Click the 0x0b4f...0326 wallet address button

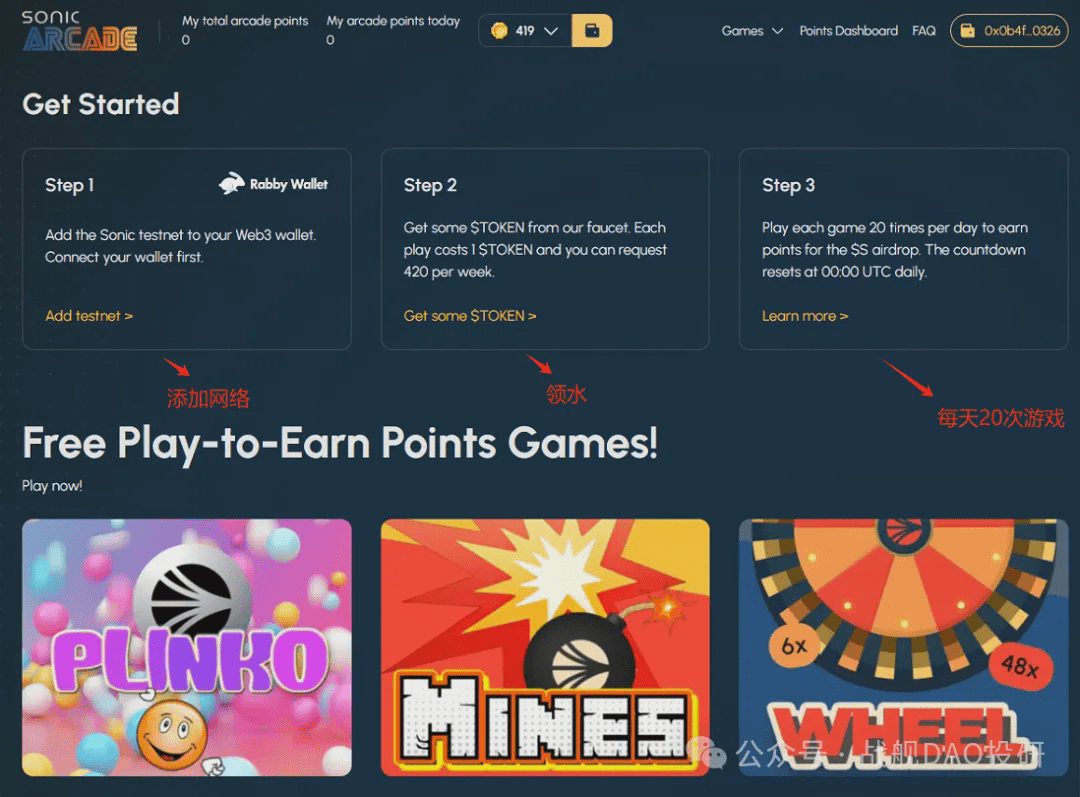pos(1009,31)
